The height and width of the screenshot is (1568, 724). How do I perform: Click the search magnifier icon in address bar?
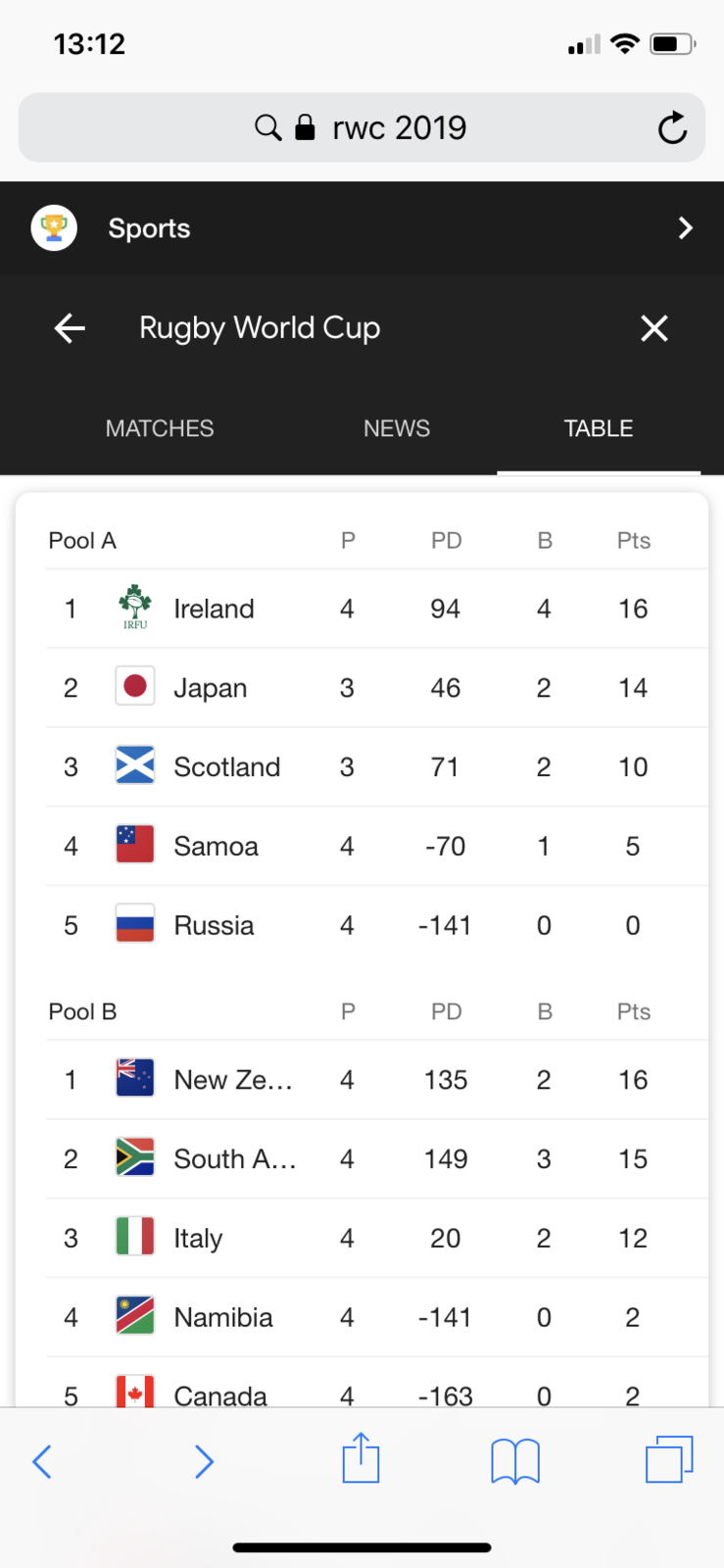267,128
